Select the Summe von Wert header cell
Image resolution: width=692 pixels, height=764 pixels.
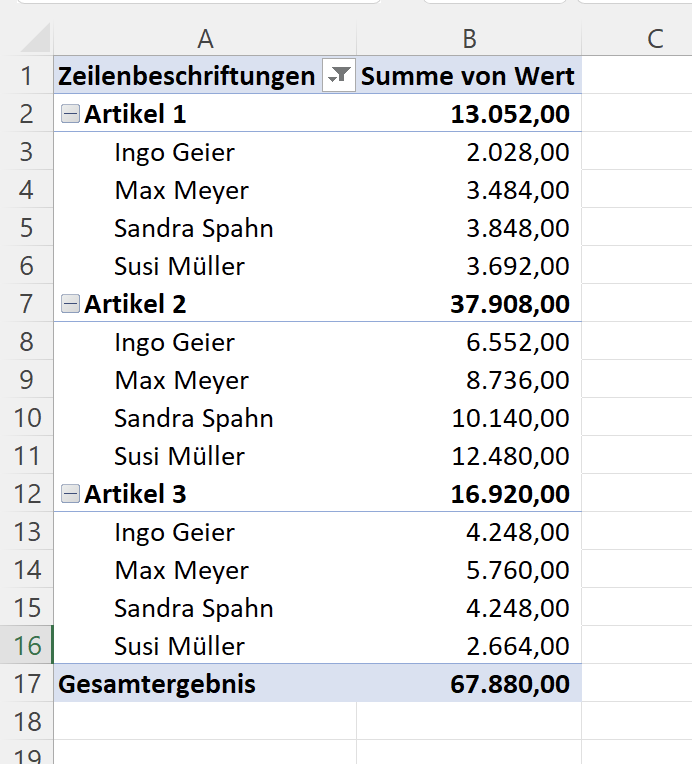(469, 75)
